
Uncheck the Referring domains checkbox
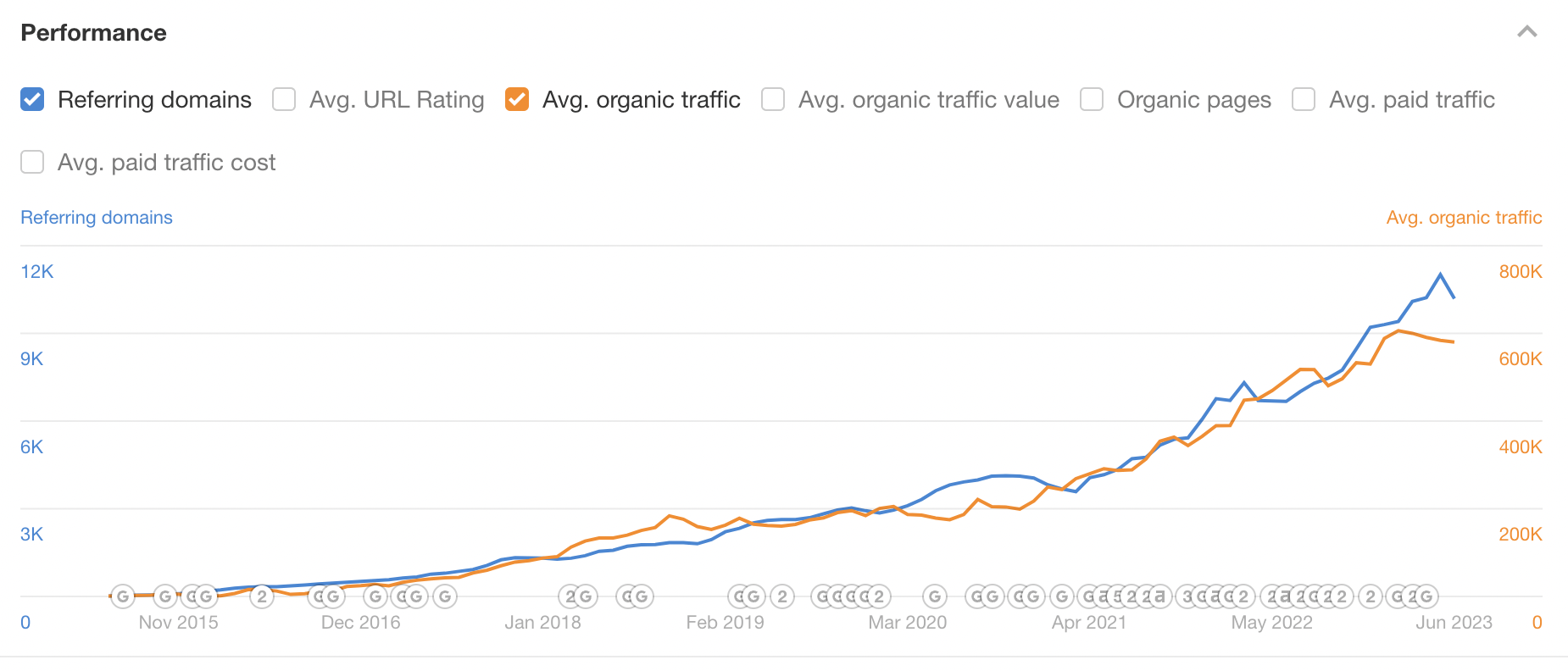pos(31,99)
